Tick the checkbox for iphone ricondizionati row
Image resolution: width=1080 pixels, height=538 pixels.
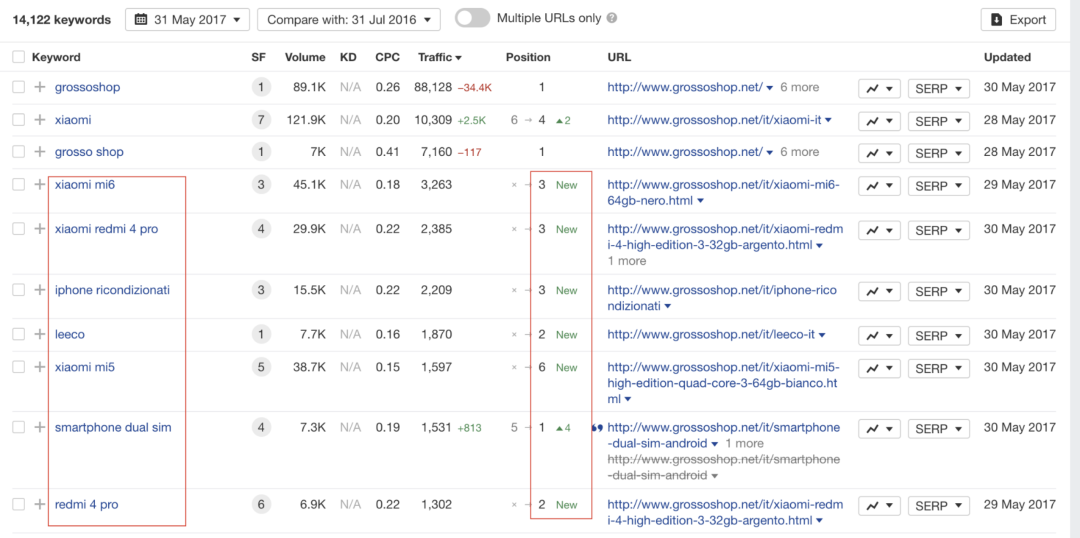coord(19,290)
